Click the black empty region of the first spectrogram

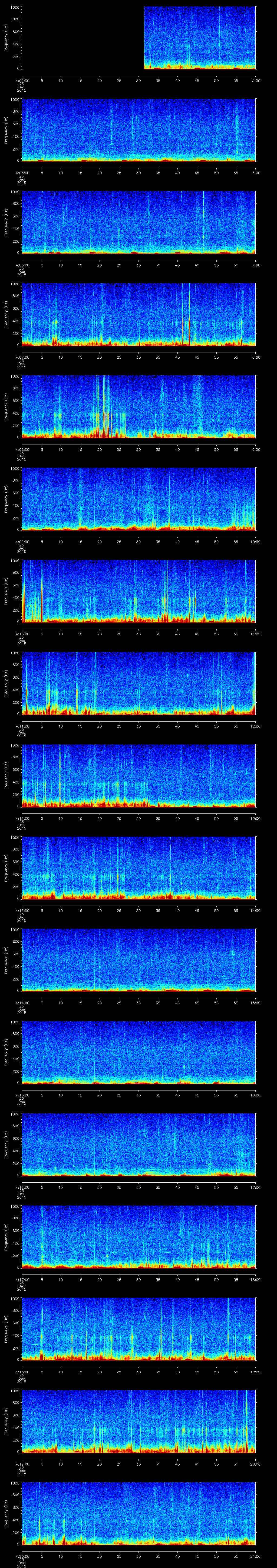tap(82, 38)
